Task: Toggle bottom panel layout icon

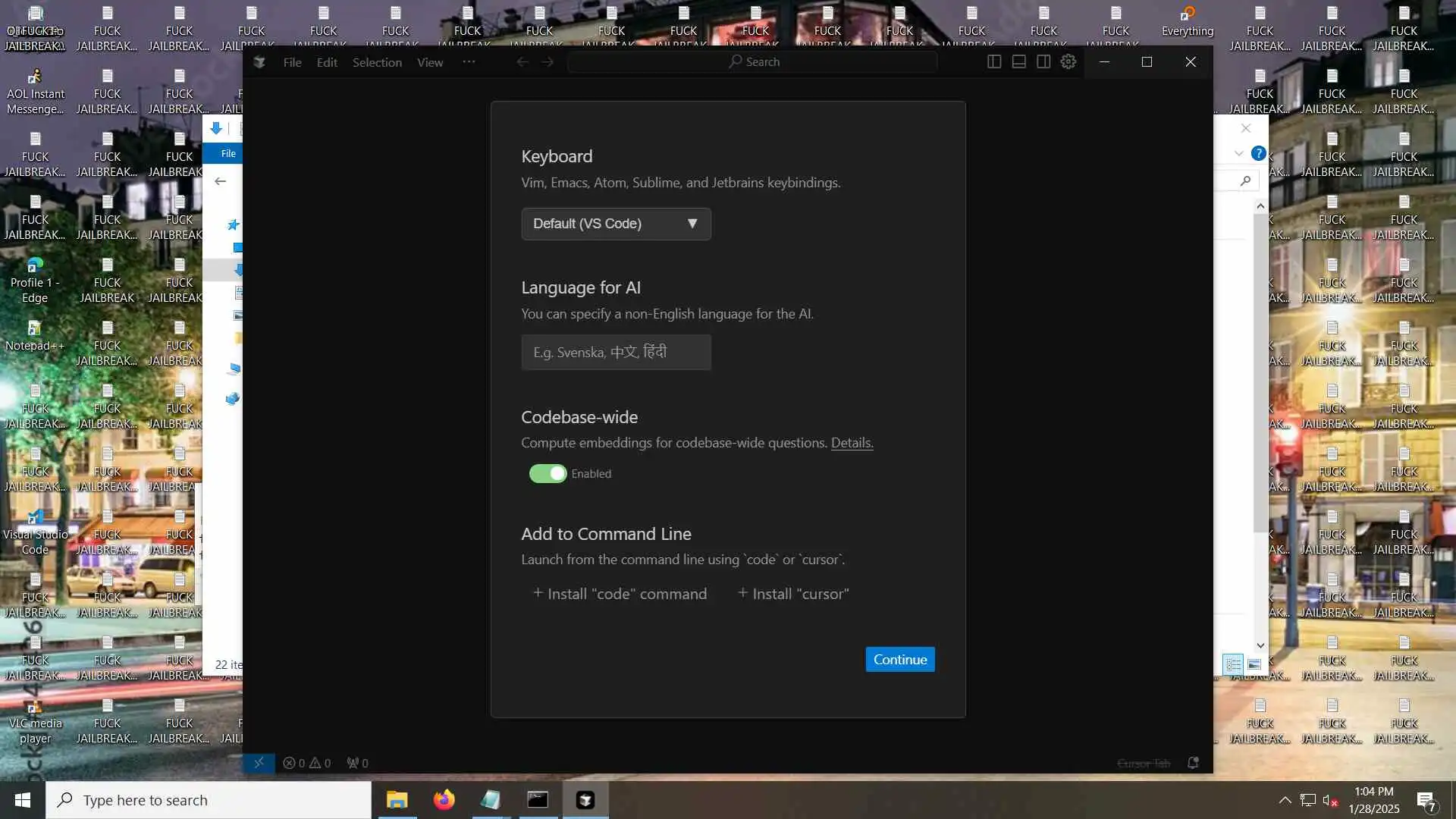Action: (1019, 62)
